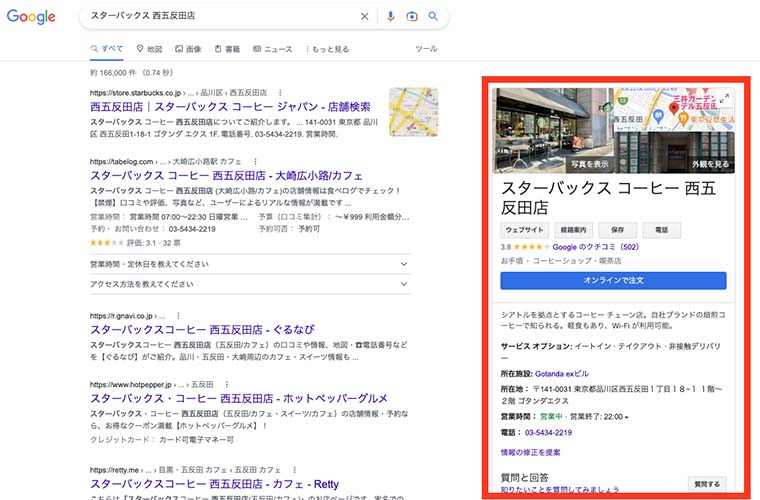The width and height of the screenshot is (760, 500).
Task: Open the もっと見る menu
Action: (x=327, y=49)
